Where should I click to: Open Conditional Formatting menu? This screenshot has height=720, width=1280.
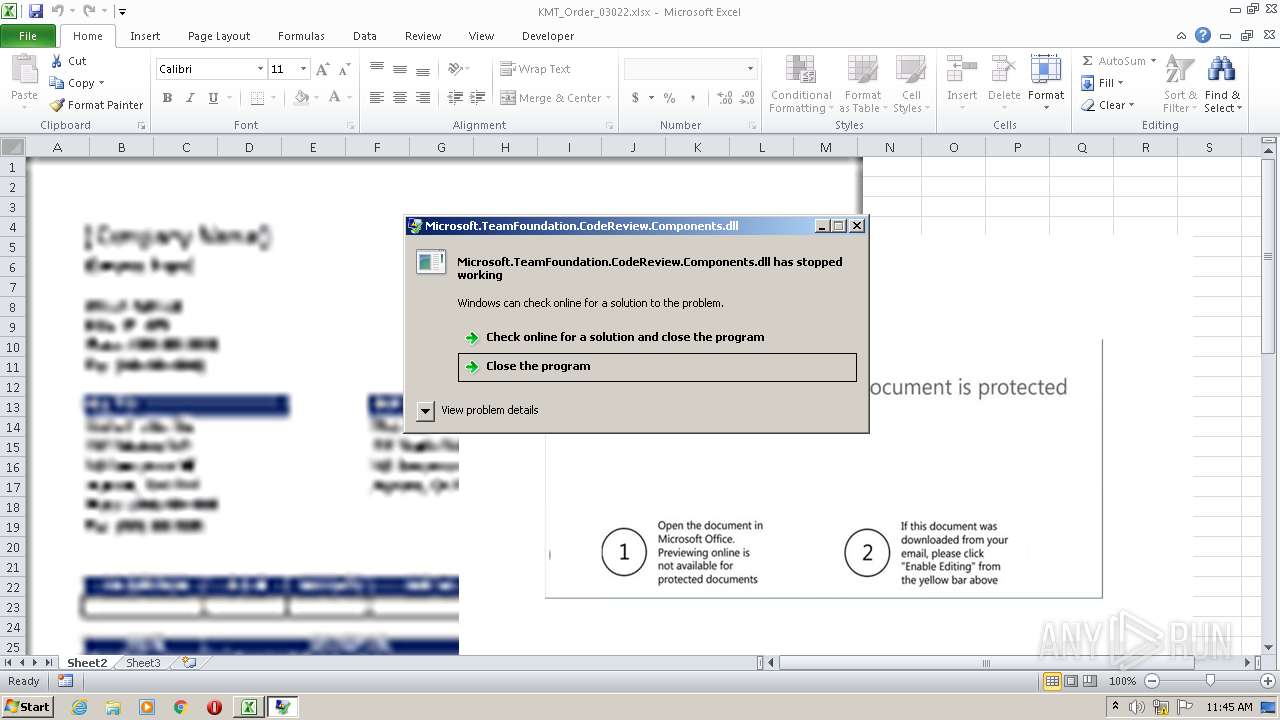coord(801,84)
